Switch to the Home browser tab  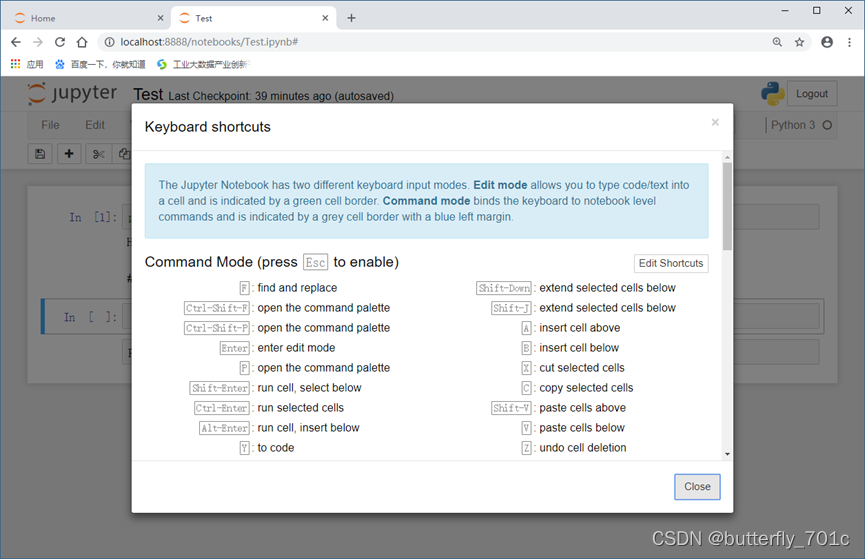[86, 18]
